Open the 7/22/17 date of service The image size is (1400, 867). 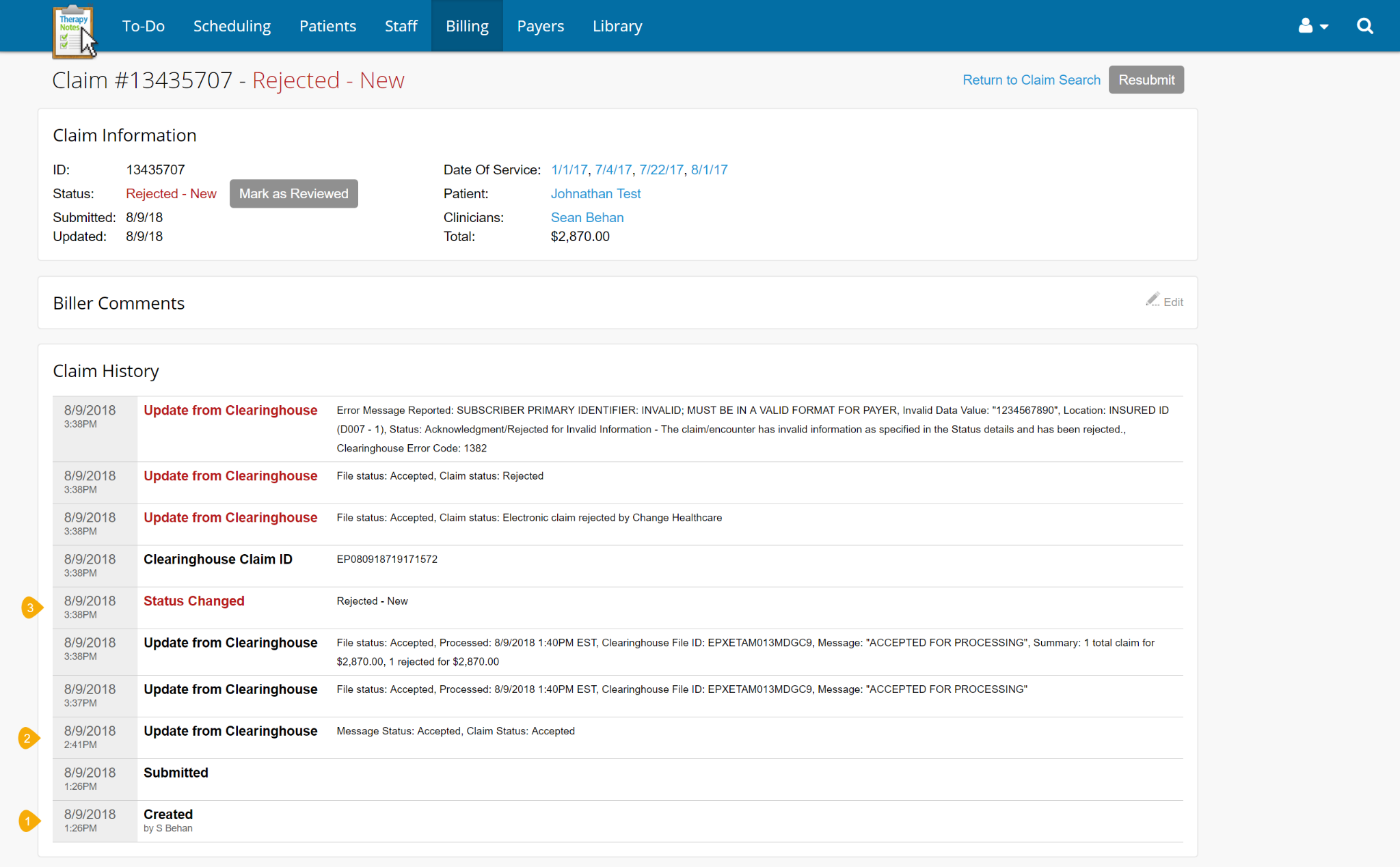pos(661,169)
